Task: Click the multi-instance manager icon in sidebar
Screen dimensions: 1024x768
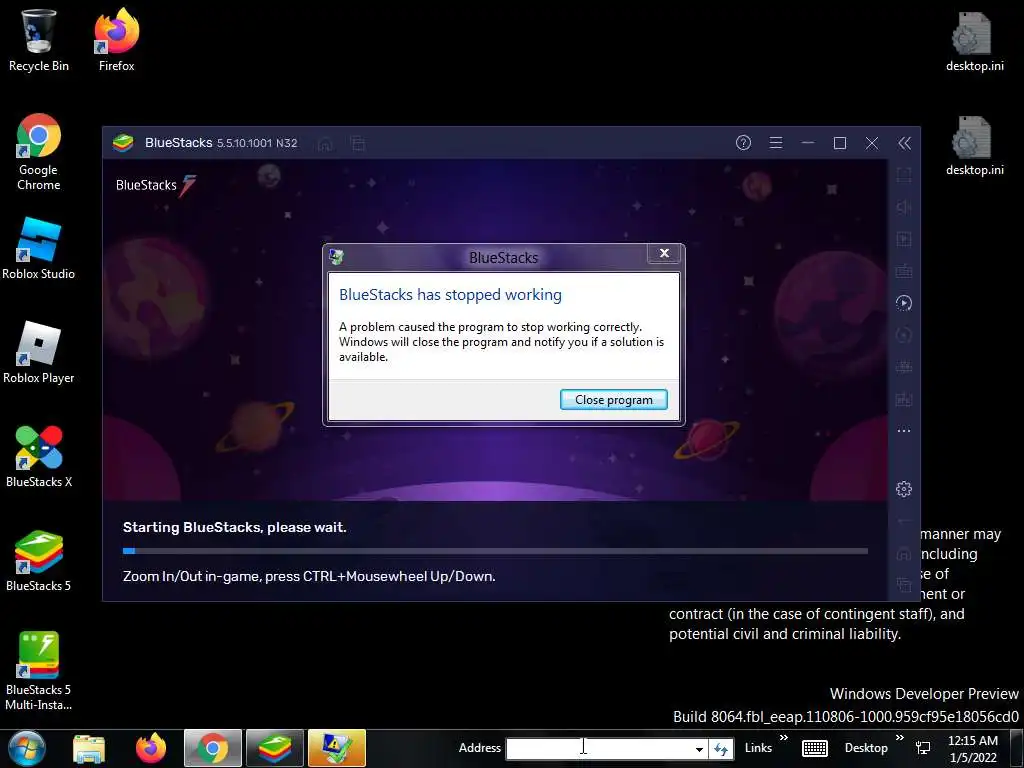Action: [904, 367]
